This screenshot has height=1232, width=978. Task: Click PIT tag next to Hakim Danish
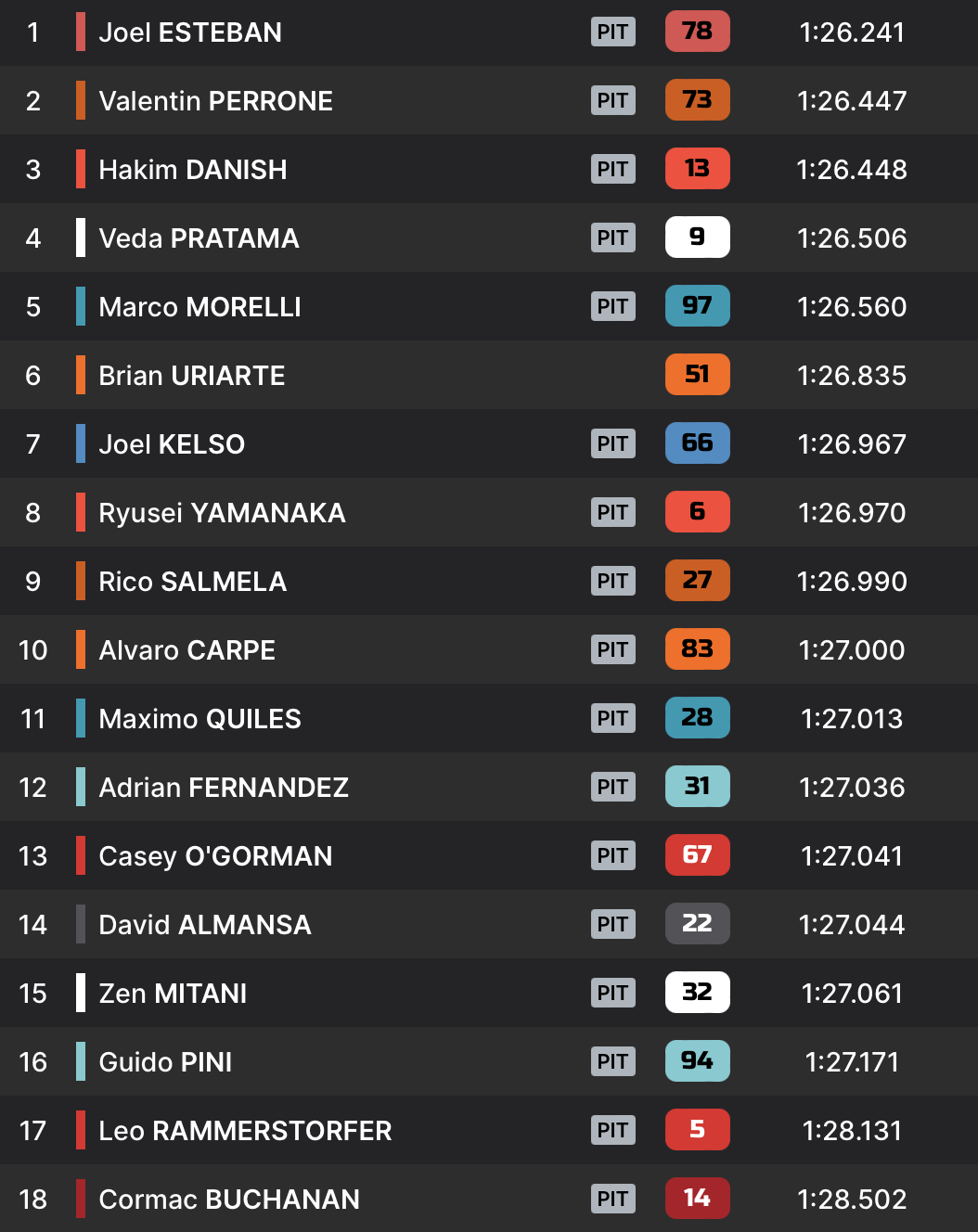(612, 169)
